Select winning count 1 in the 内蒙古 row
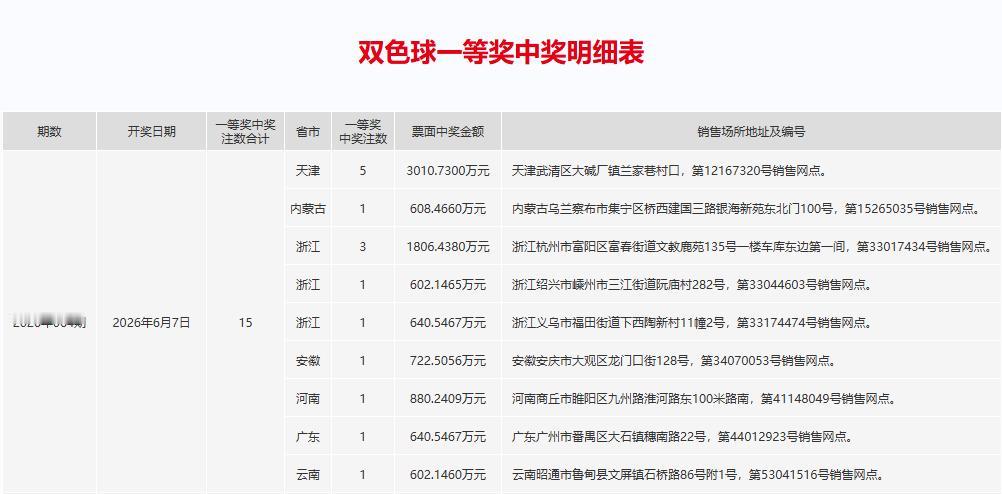 coord(363,209)
